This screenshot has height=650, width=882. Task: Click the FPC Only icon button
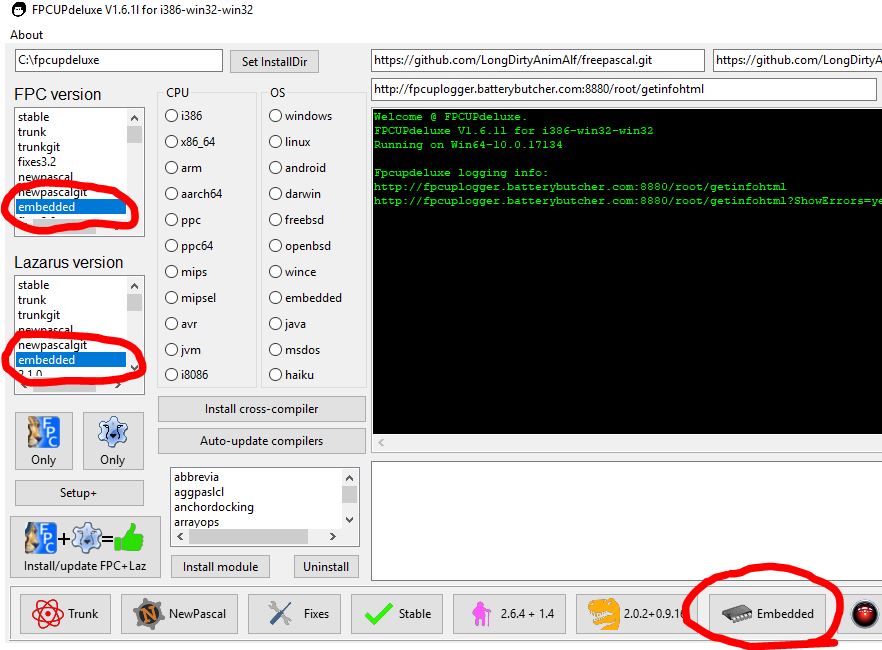click(43, 441)
